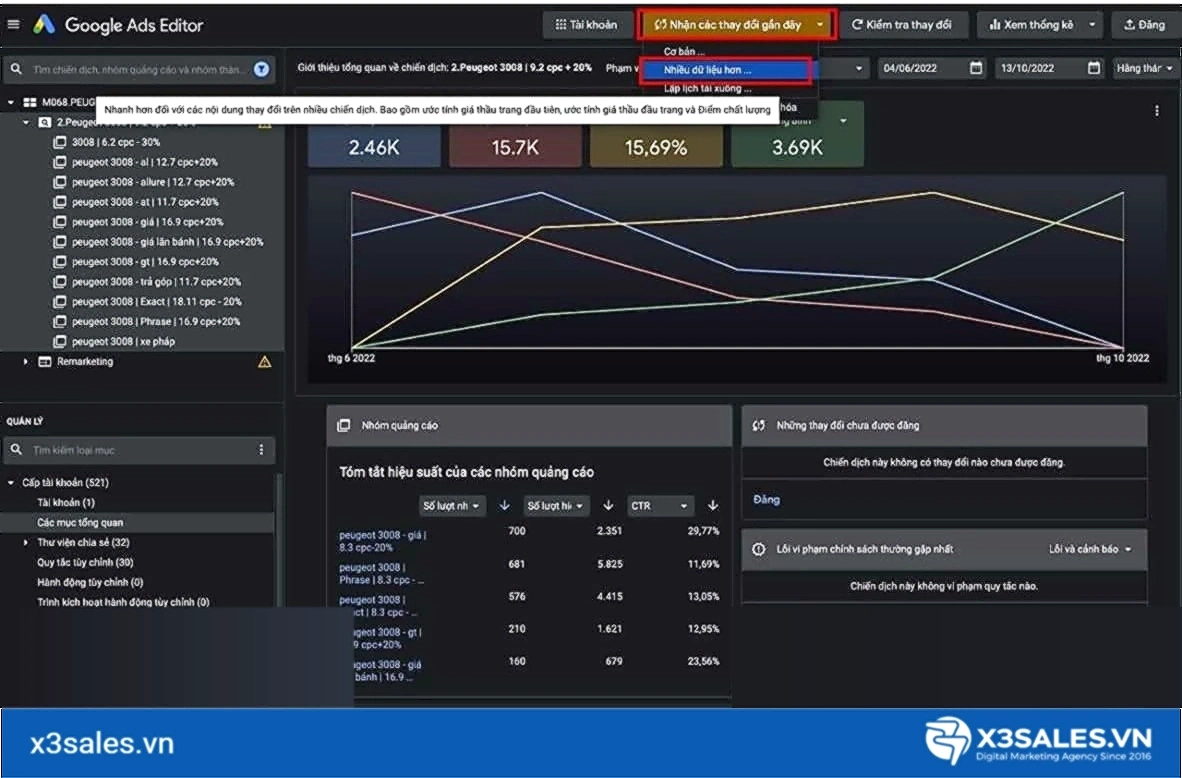
Task: Collapse the 2.Peugeot 3008 campaign node
Action: click(x=26, y=122)
